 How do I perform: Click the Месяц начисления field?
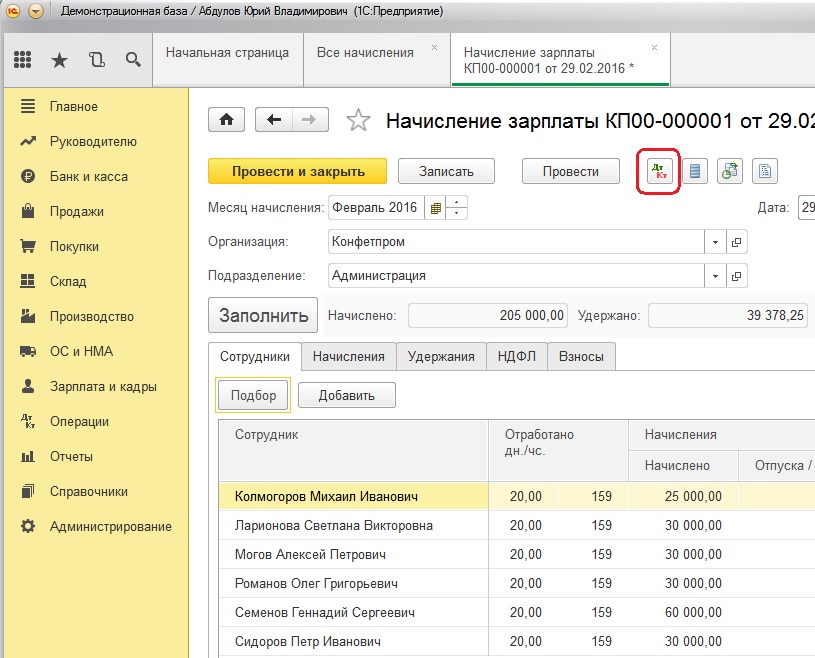[x=376, y=208]
